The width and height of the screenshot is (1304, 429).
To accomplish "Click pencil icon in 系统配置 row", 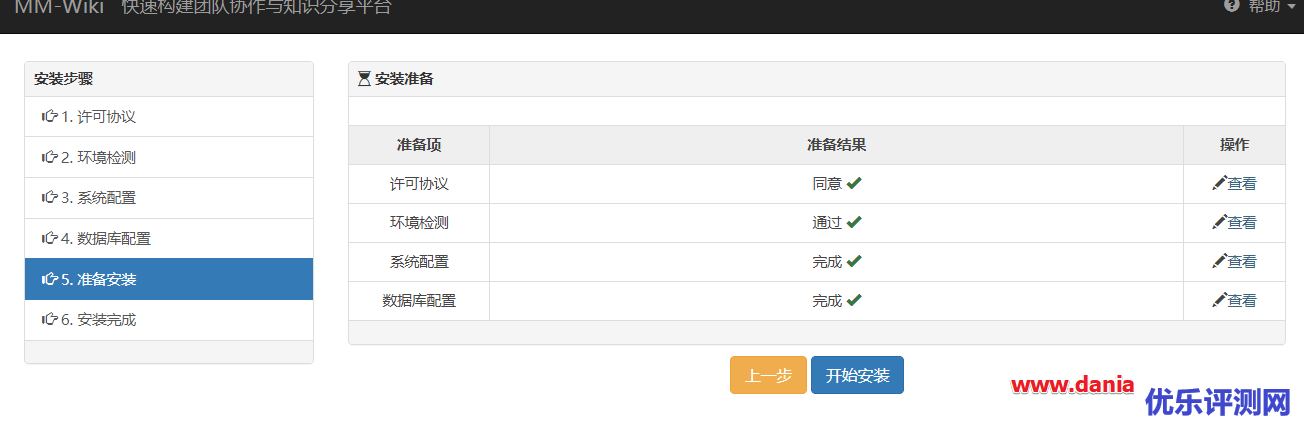I will pyautogui.click(x=1219, y=261).
